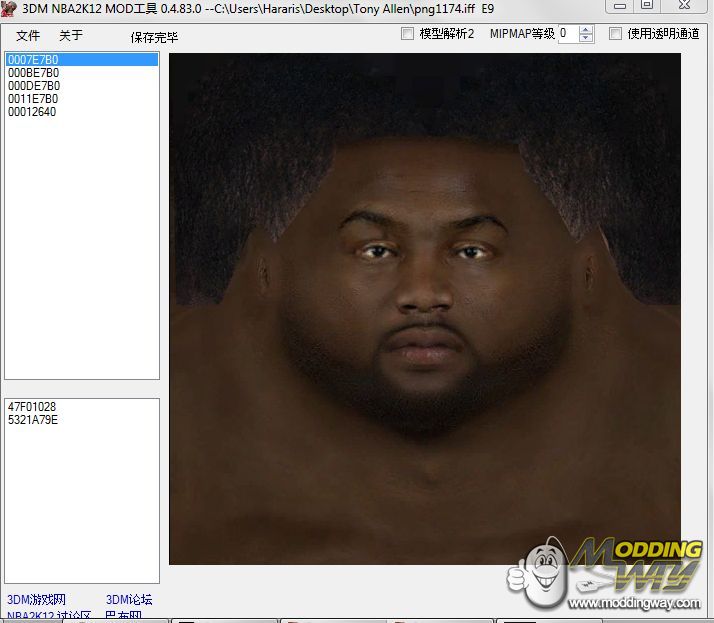Open the 3DM游戏网 link
This screenshot has height=623, width=714.
(35, 600)
